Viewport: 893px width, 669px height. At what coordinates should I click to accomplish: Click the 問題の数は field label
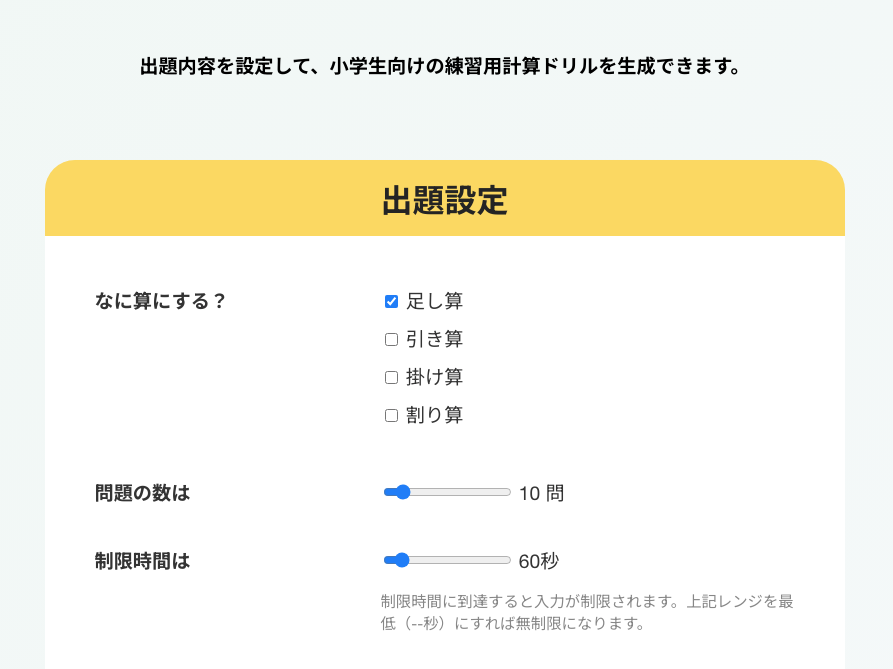coord(142,493)
